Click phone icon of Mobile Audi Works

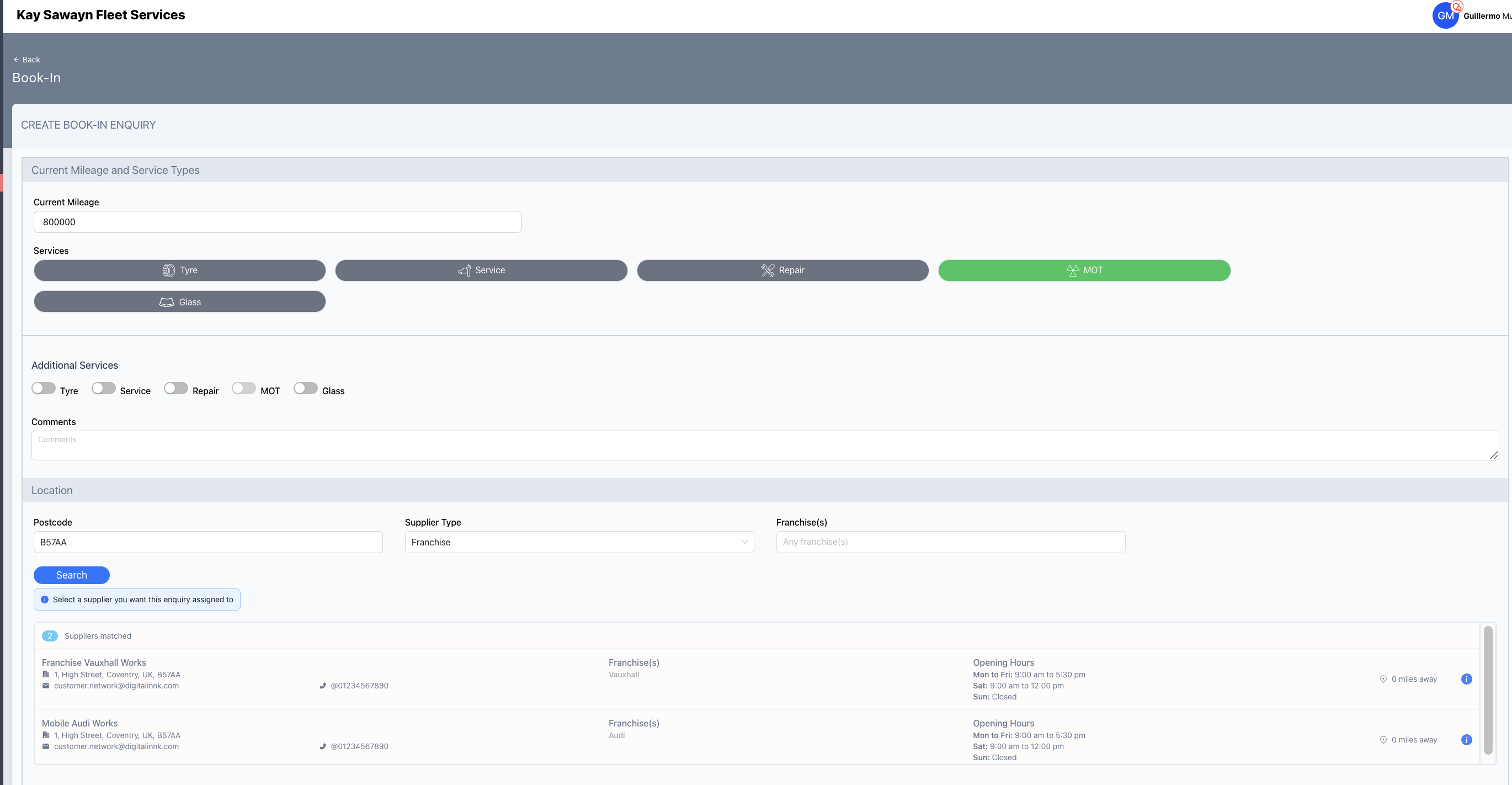coord(322,746)
